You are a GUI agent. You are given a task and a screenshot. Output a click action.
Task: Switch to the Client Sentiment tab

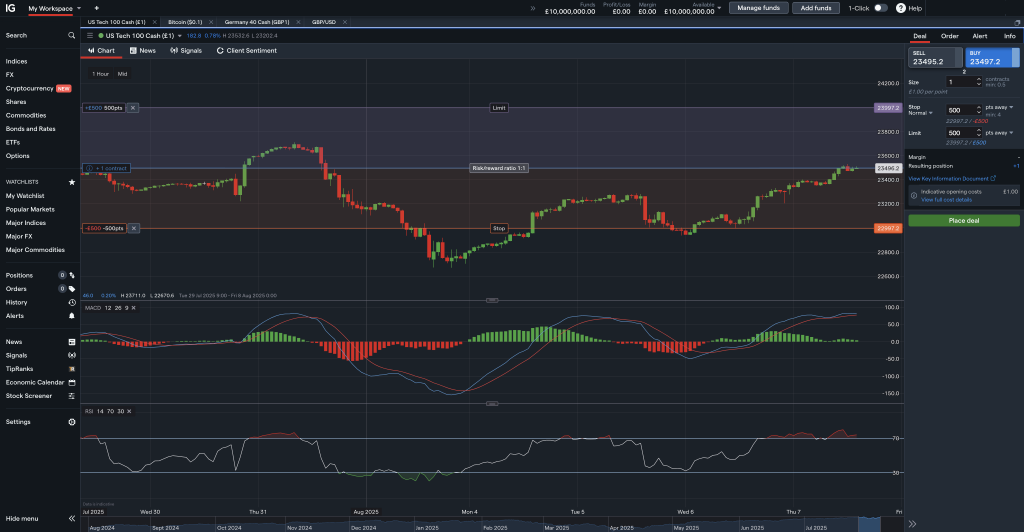point(247,50)
